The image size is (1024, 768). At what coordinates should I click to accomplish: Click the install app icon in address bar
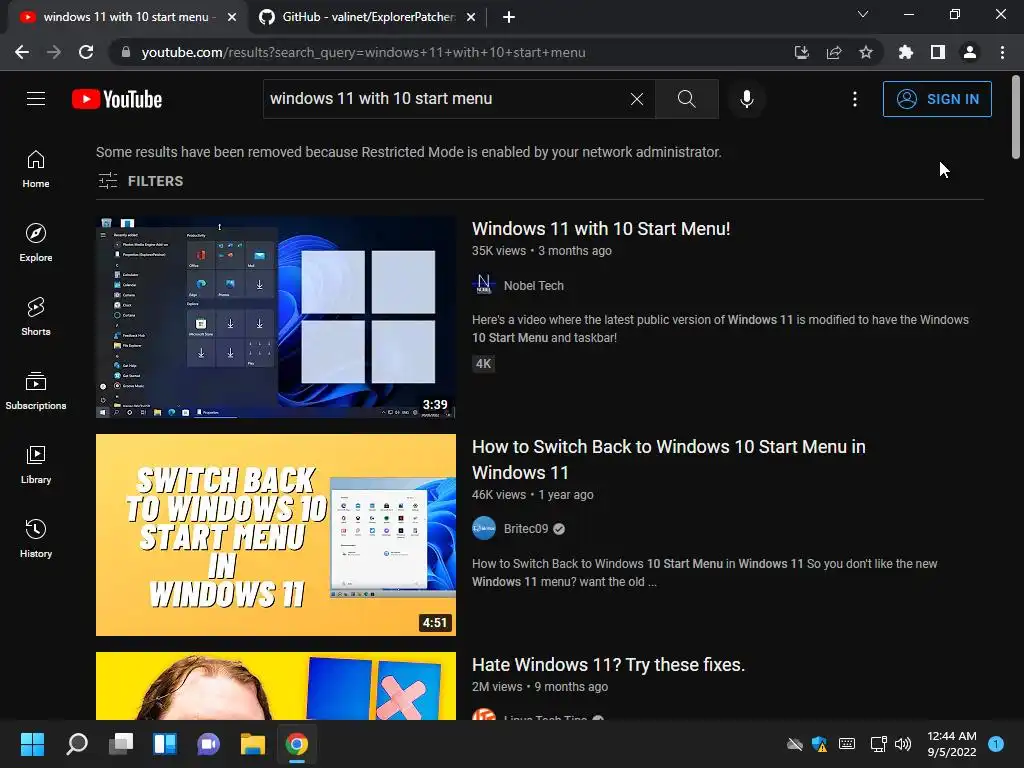(x=801, y=52)
